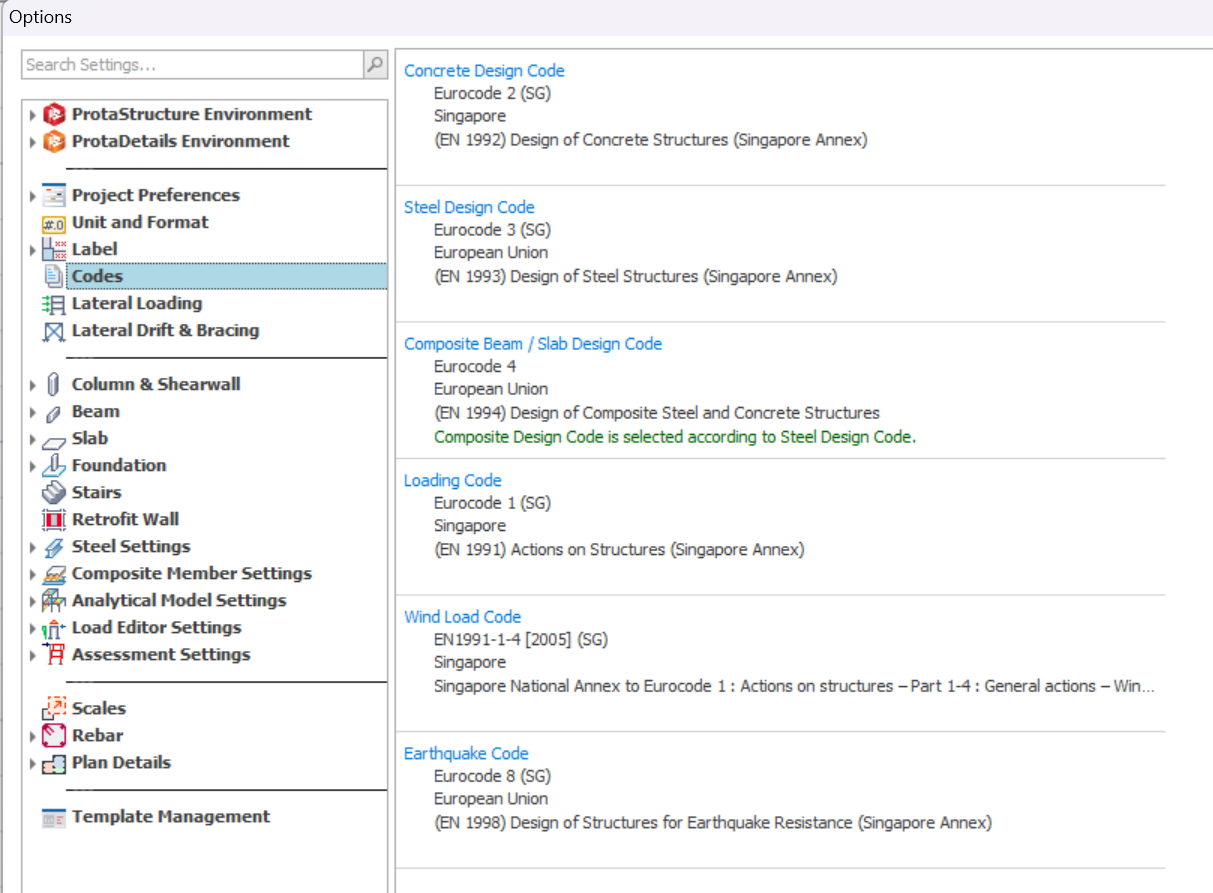Click the ProtaDetails Environment icon
The height and width of the screenshot is (893, 1213).
(x=54, y=141)
